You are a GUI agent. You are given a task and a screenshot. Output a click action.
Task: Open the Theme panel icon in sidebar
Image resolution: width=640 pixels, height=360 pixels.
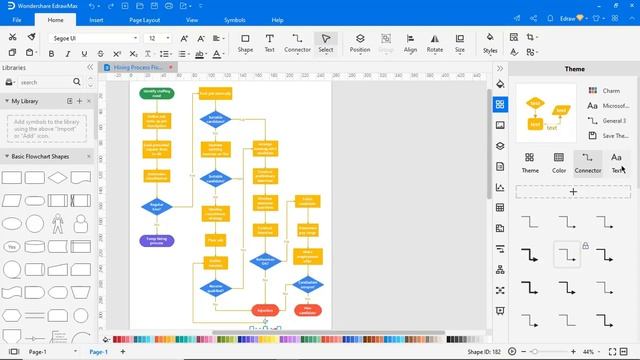click(x=500, y=104)
